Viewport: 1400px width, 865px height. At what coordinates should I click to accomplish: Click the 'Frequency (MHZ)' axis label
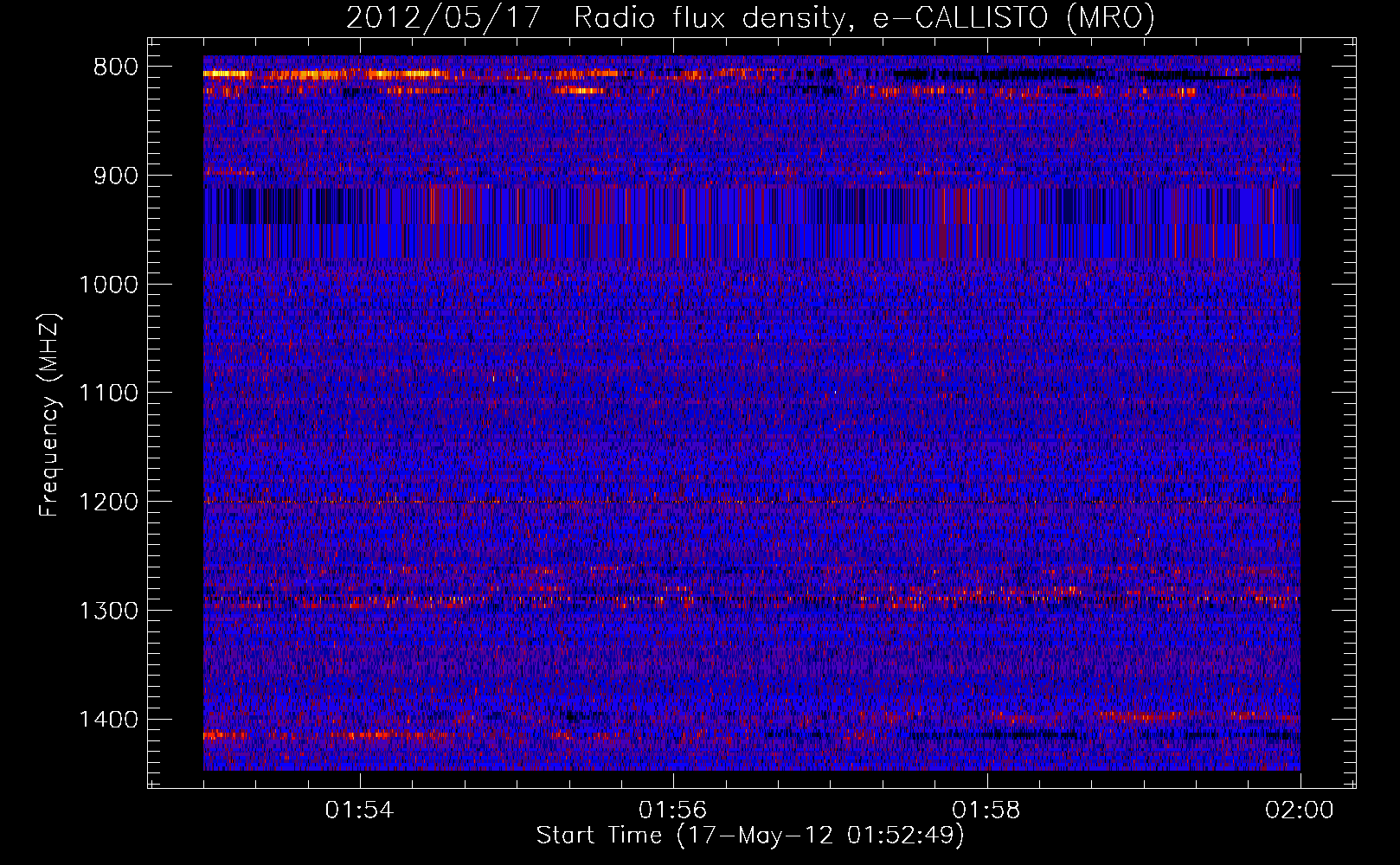pyautogui.click(x=49, y=415)
